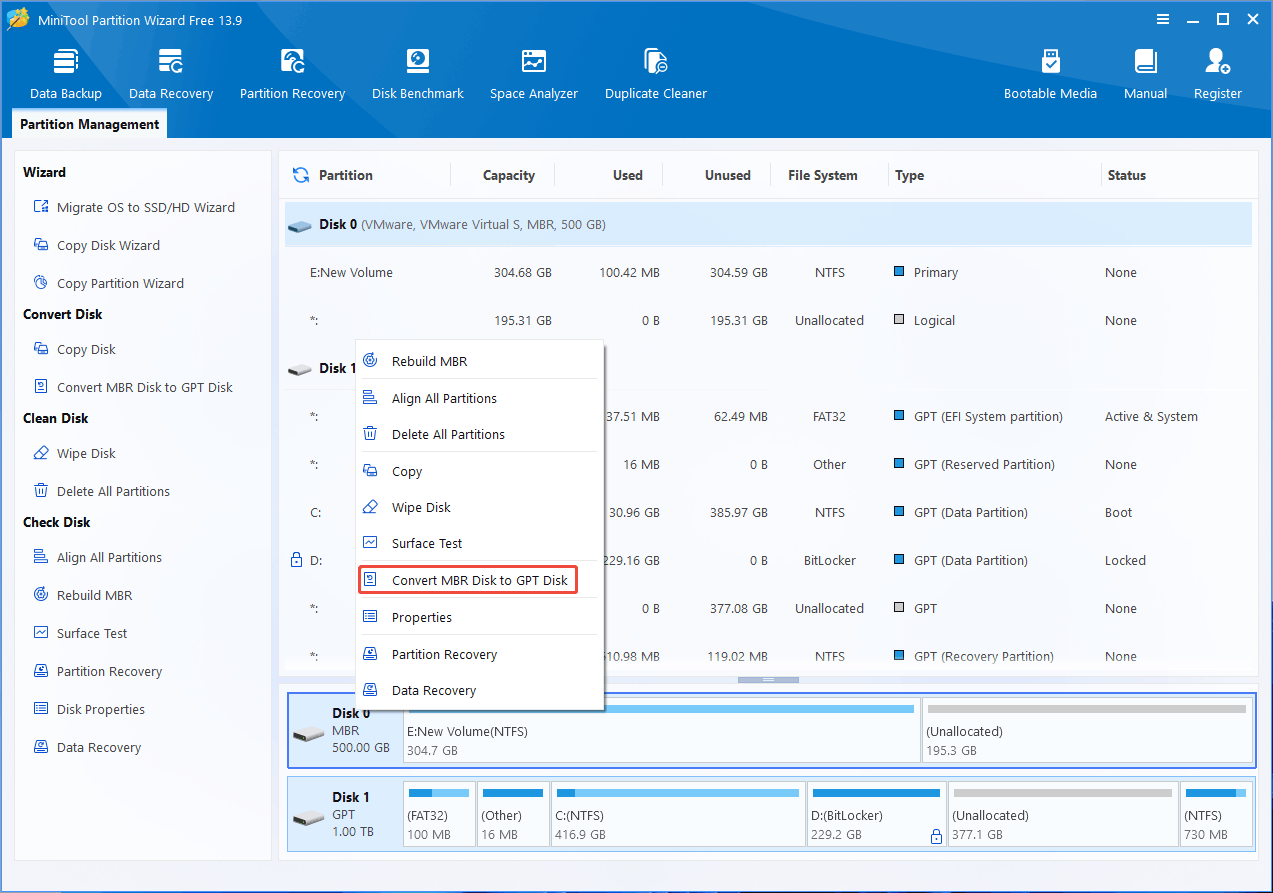Click the 377.1 GB unallocated block on Disk 1
The height and width of the screenshot is (893, 1273).
[1063, 816]
